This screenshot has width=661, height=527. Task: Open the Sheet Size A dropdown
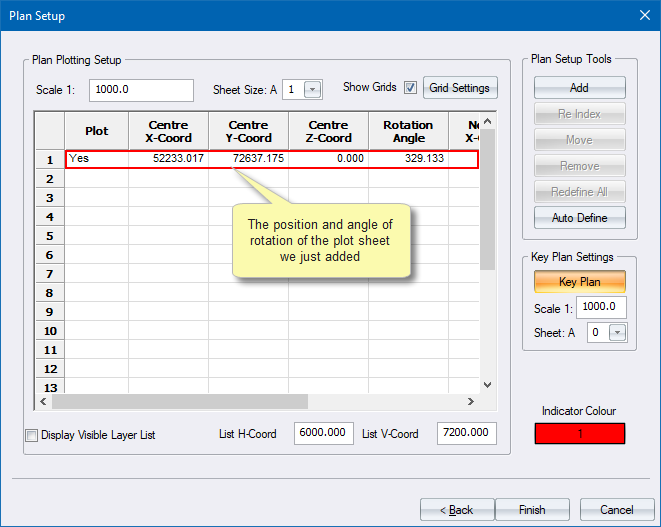pyautogui.click(x=313, y=89)
